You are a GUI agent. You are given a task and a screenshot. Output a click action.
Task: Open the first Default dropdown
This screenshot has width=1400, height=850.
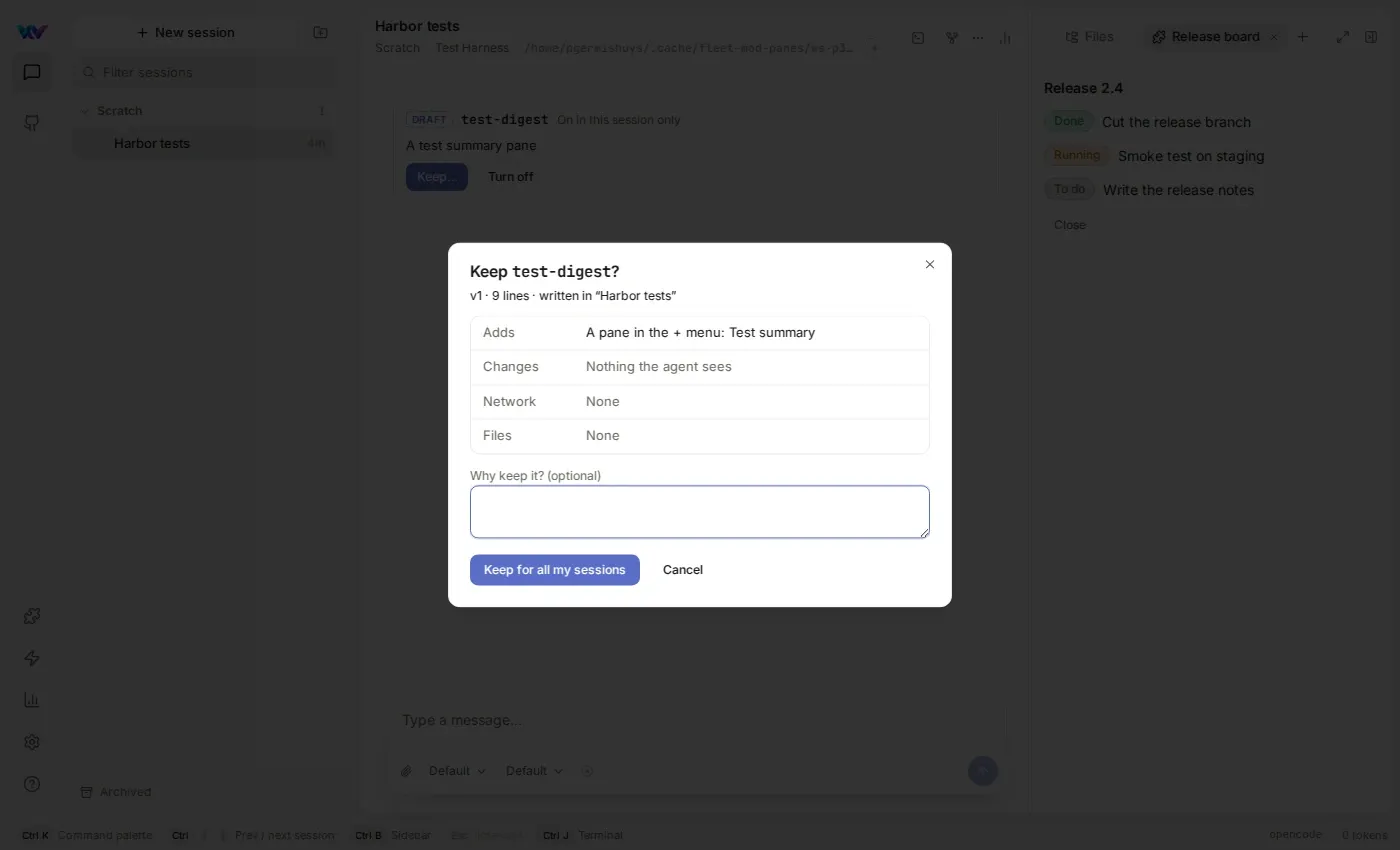pos(458,771)
